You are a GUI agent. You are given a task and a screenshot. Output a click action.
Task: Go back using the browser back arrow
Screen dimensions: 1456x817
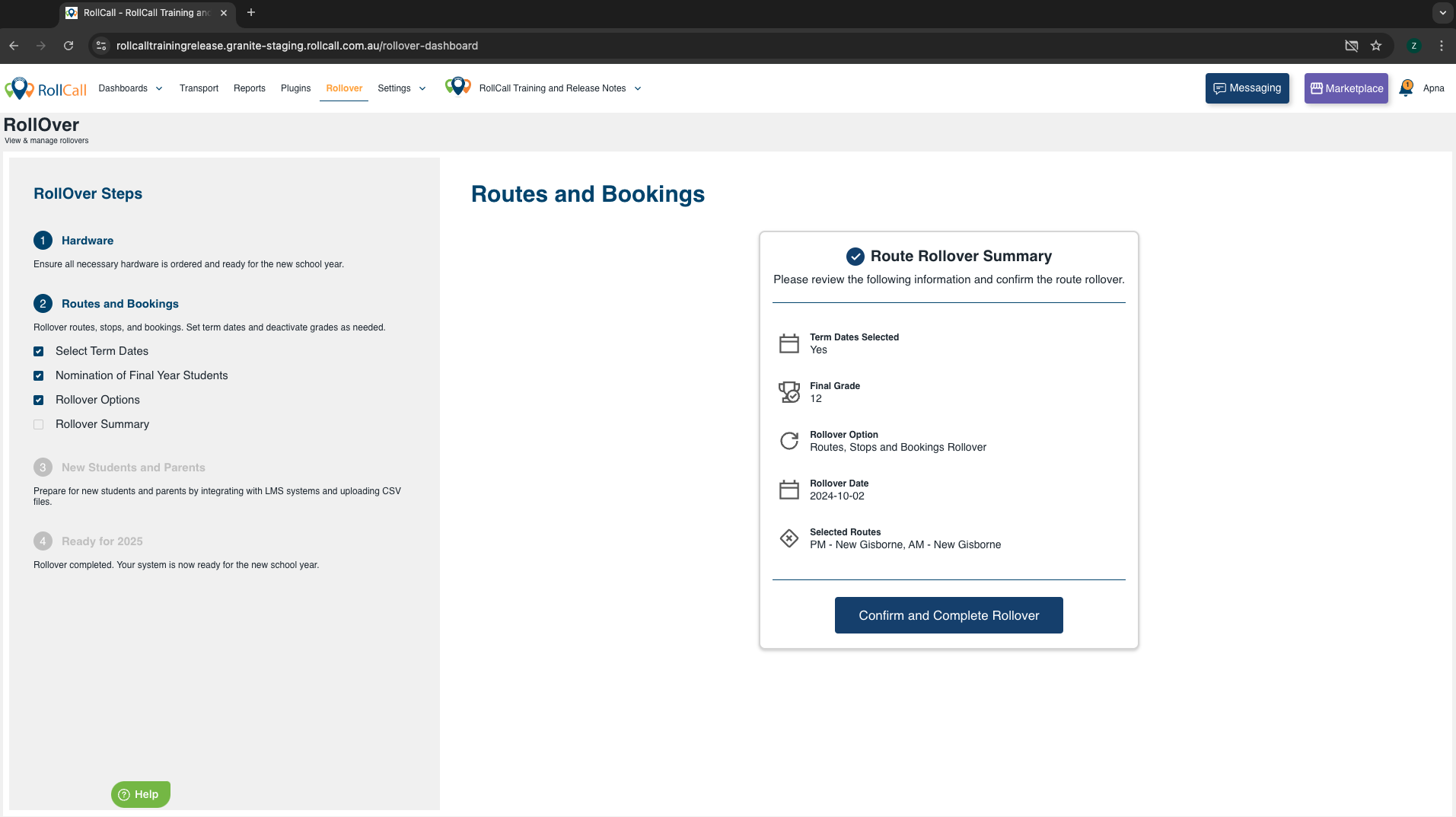click(x=14, y=46)
